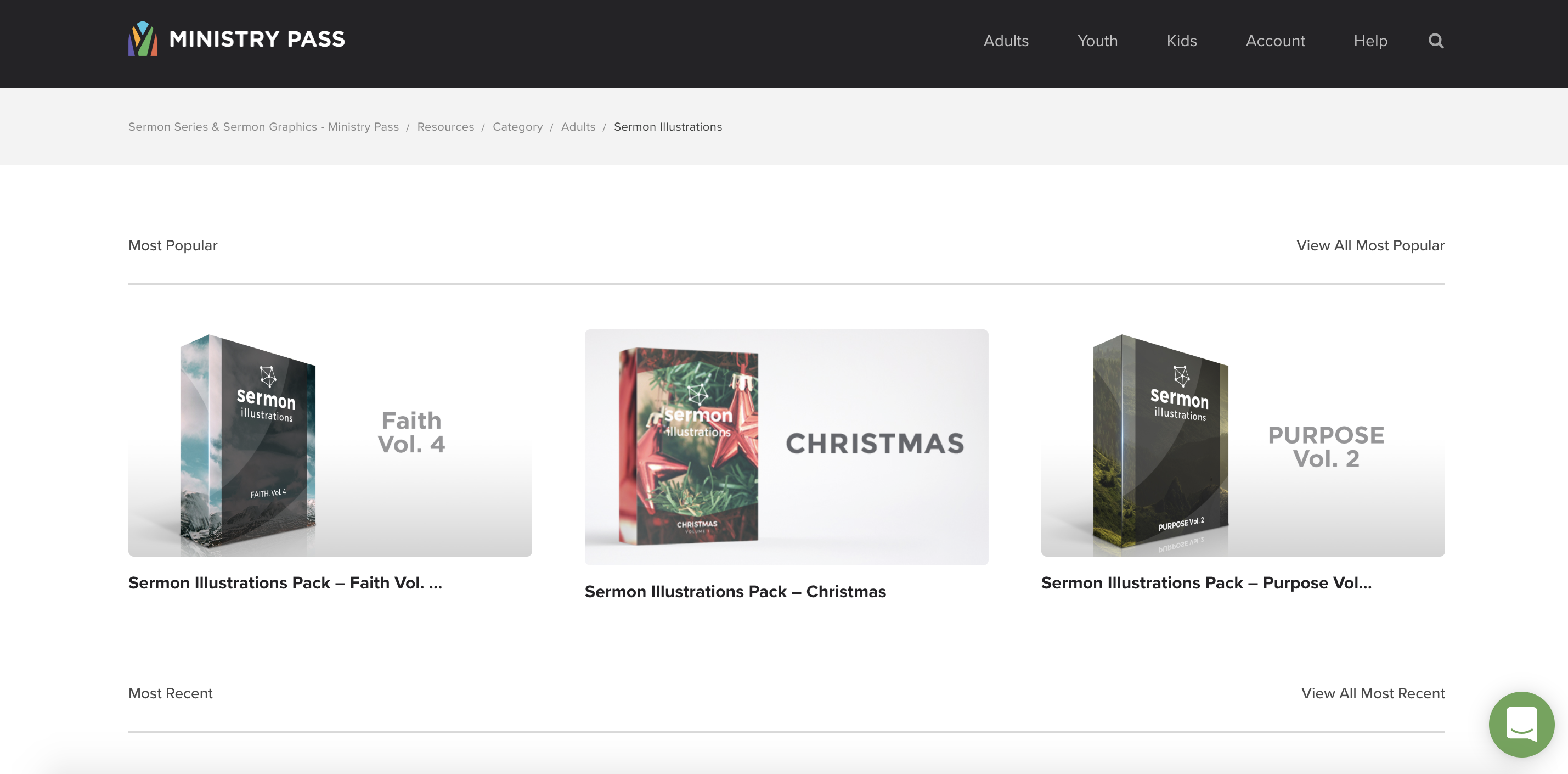The width and height of the screenshot is (1568, 774).
Task: Select the Sermon Illustrations breadcrumb
Action: pyautogui.click(x=667, y=127)
